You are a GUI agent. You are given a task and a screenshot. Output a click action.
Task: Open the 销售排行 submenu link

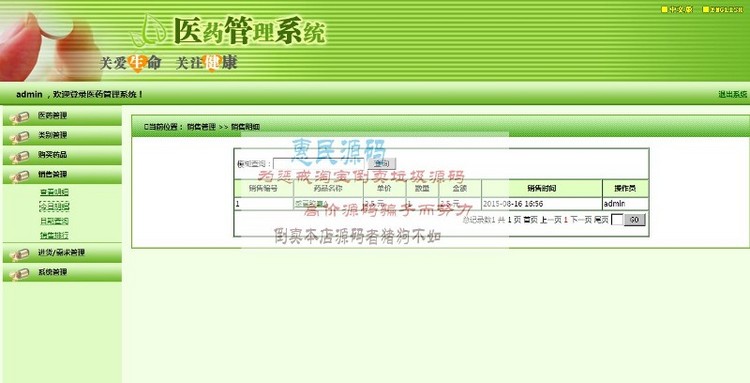pos(55,235)
